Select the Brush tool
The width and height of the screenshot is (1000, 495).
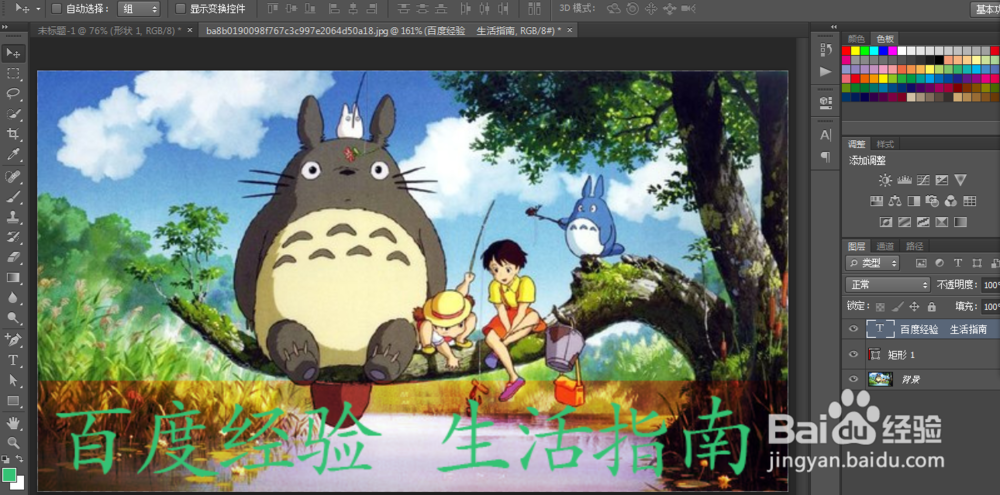(13, 196)
